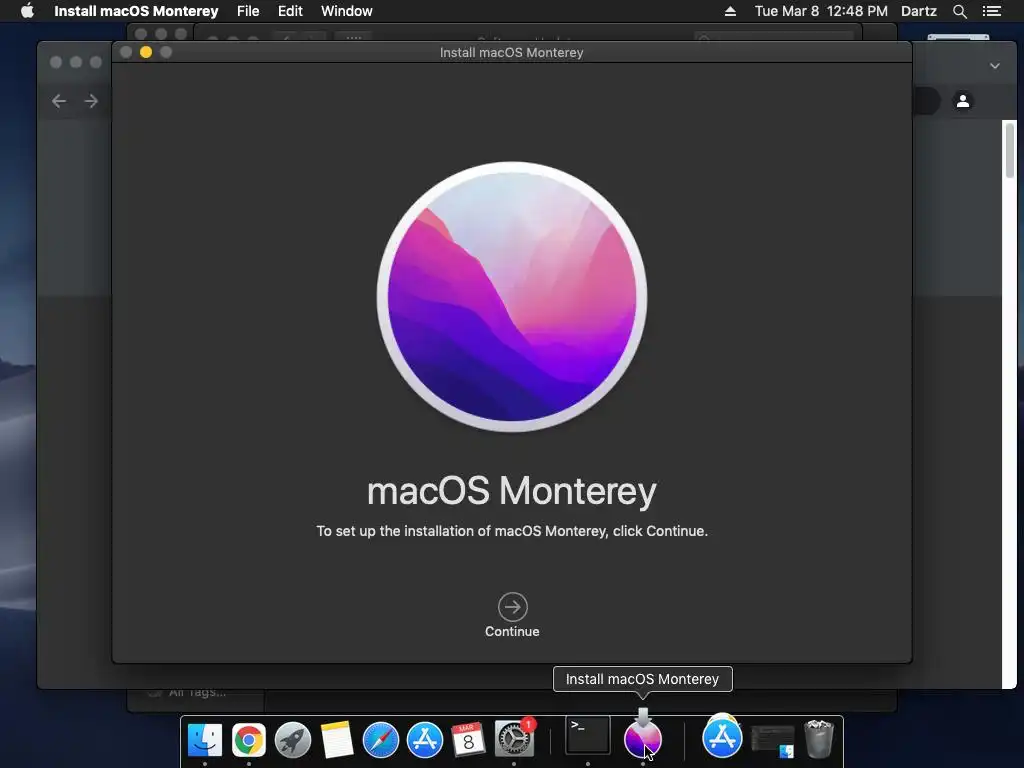Image resolution: width=1024 pixels, height=768 pixels.
Task: Launch Google Chrome from the Dock
Action: pyautogui.click(x=249, y=739)
